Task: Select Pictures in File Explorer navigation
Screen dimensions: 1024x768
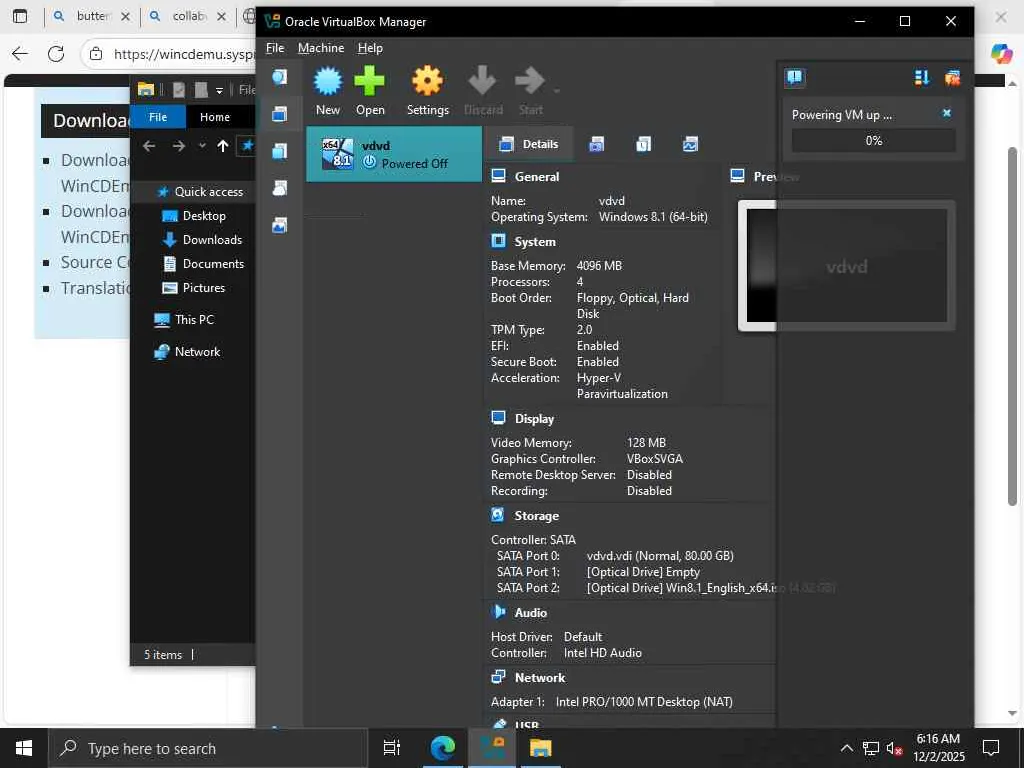Action: pyautogui.click(x=193, y=288)
